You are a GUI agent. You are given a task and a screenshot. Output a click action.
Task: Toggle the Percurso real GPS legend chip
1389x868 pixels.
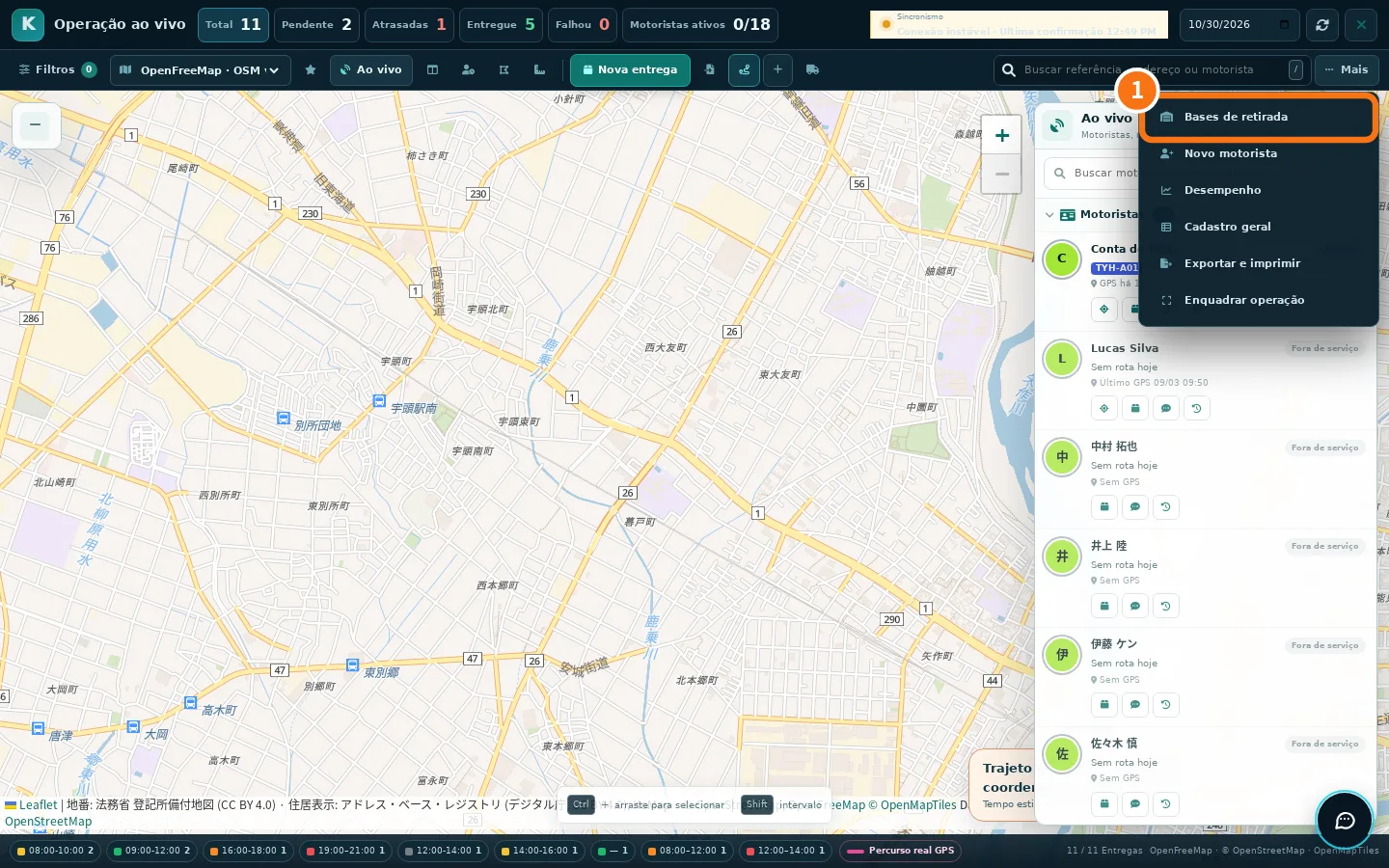(x=901, y=851)
